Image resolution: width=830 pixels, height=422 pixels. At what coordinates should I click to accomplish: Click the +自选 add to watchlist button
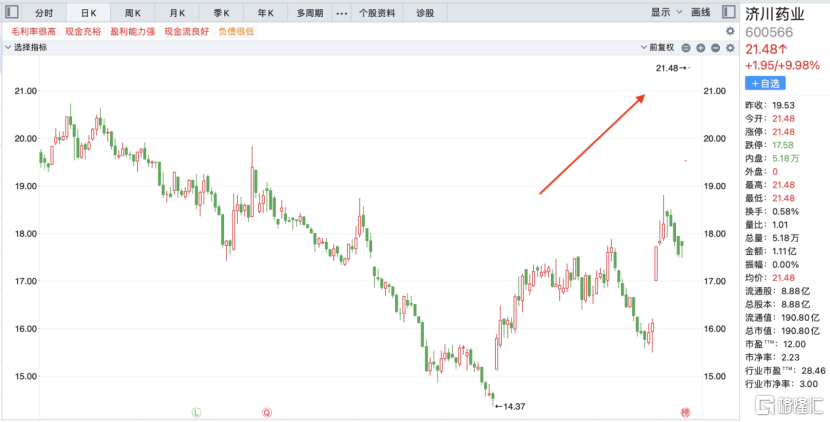[x=766, y=83]
